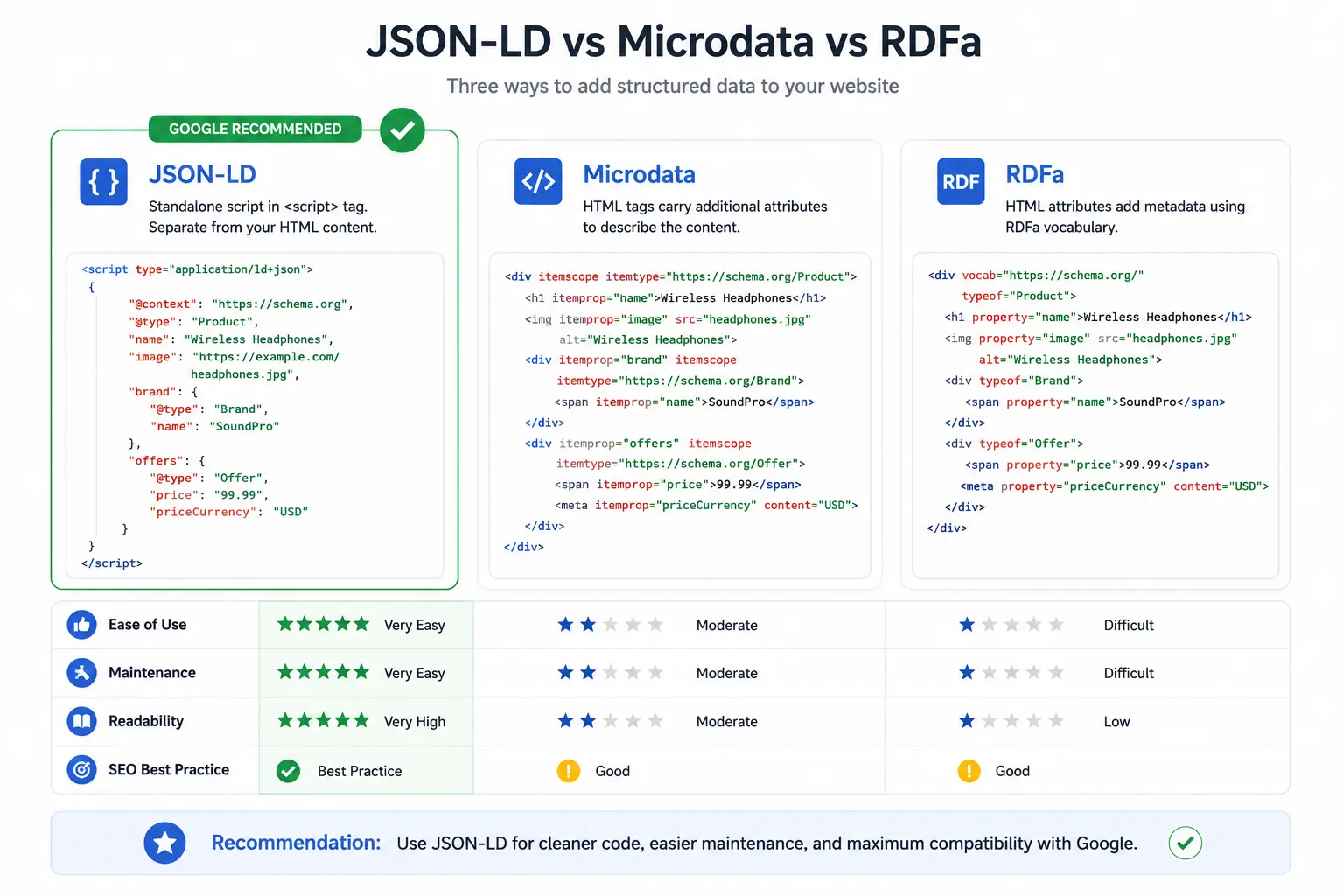The width and height of the screenshot is (1344, 896).
Task: Click '<div typeof="Offer">' line in RDFa code
Action: pos(1014,444)
